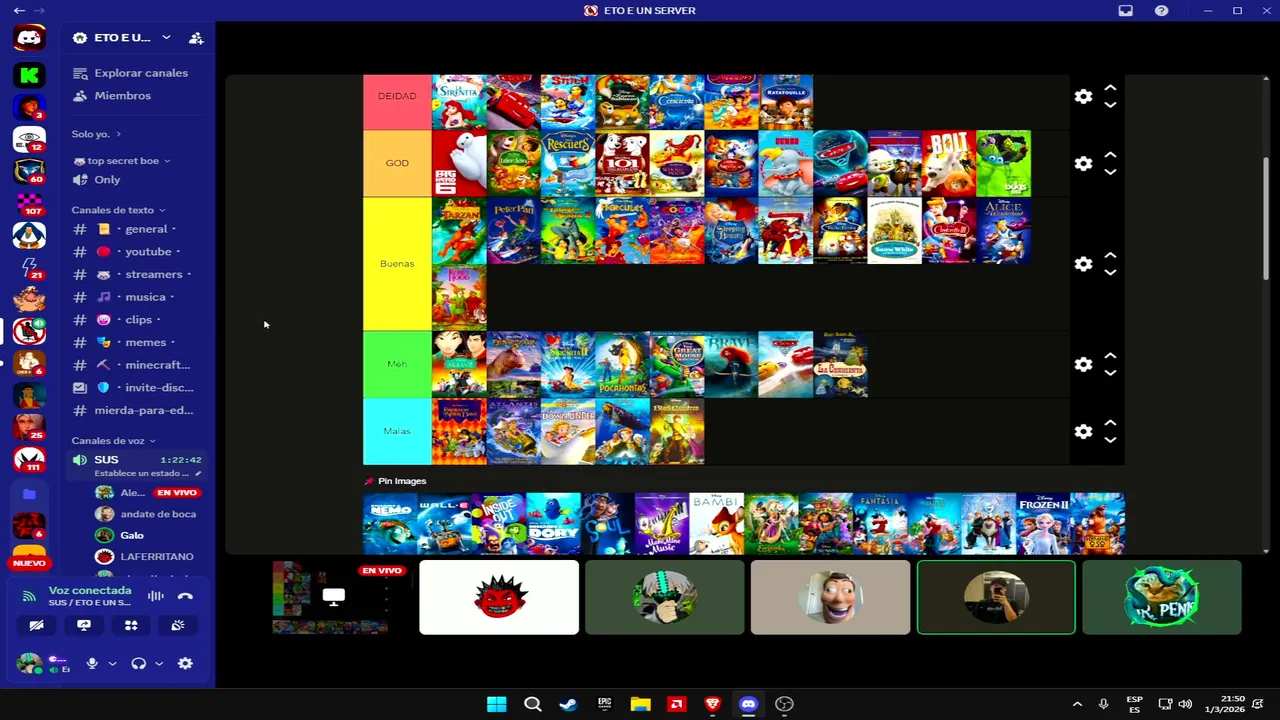Image resolution: width=1280 pixels, height=720 pixels.
Task: Show hidden system tray icons chevron
Action: pyautogui.click(x=1077, y=704)
